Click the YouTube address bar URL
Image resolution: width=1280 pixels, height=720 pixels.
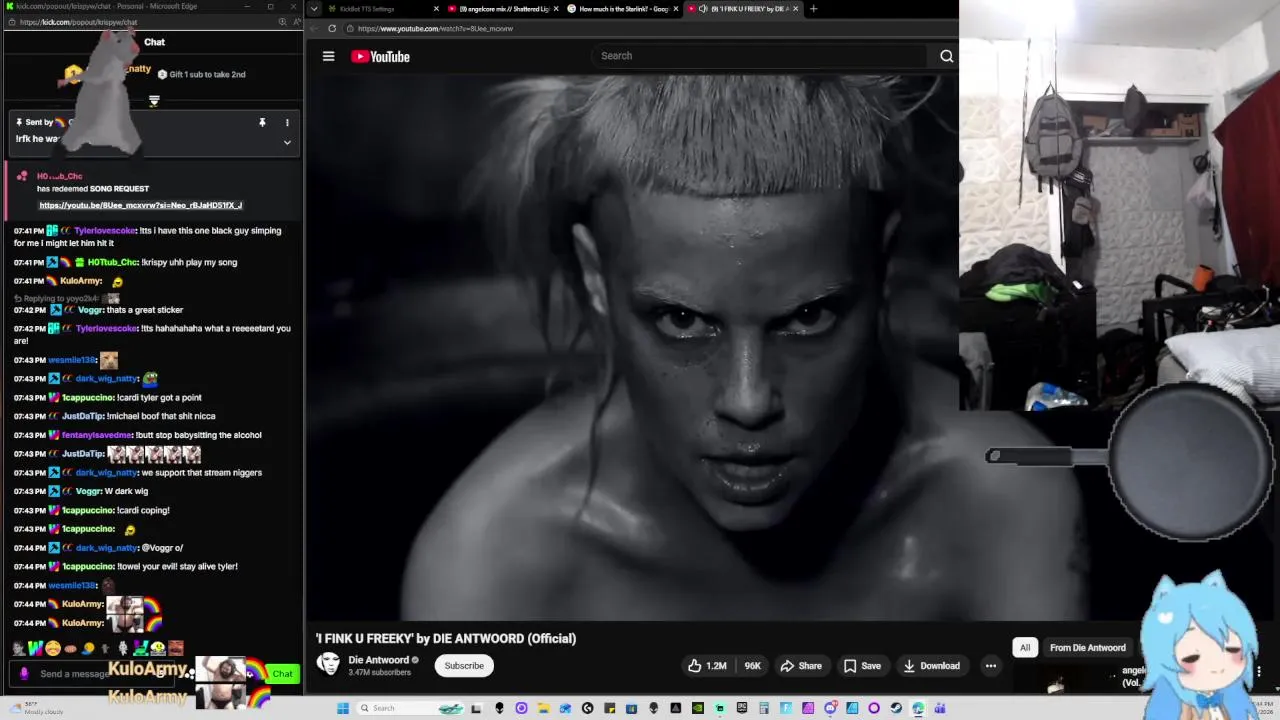coord(435,28)
